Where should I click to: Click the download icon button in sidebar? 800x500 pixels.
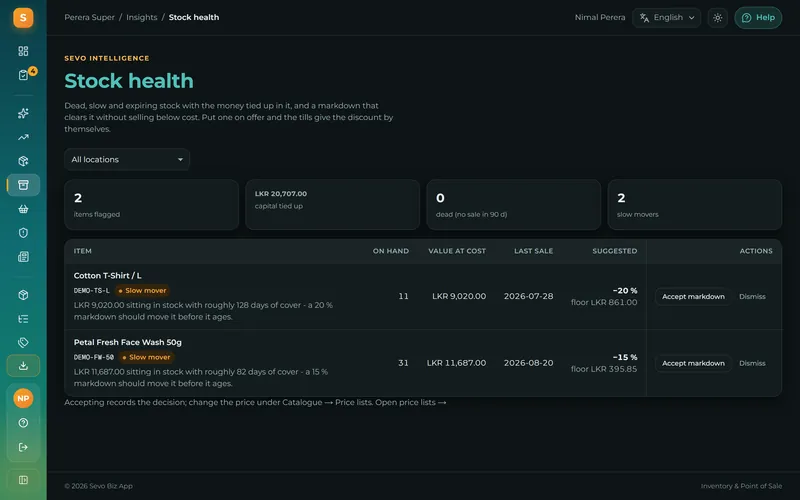click(x=23, y=366)
